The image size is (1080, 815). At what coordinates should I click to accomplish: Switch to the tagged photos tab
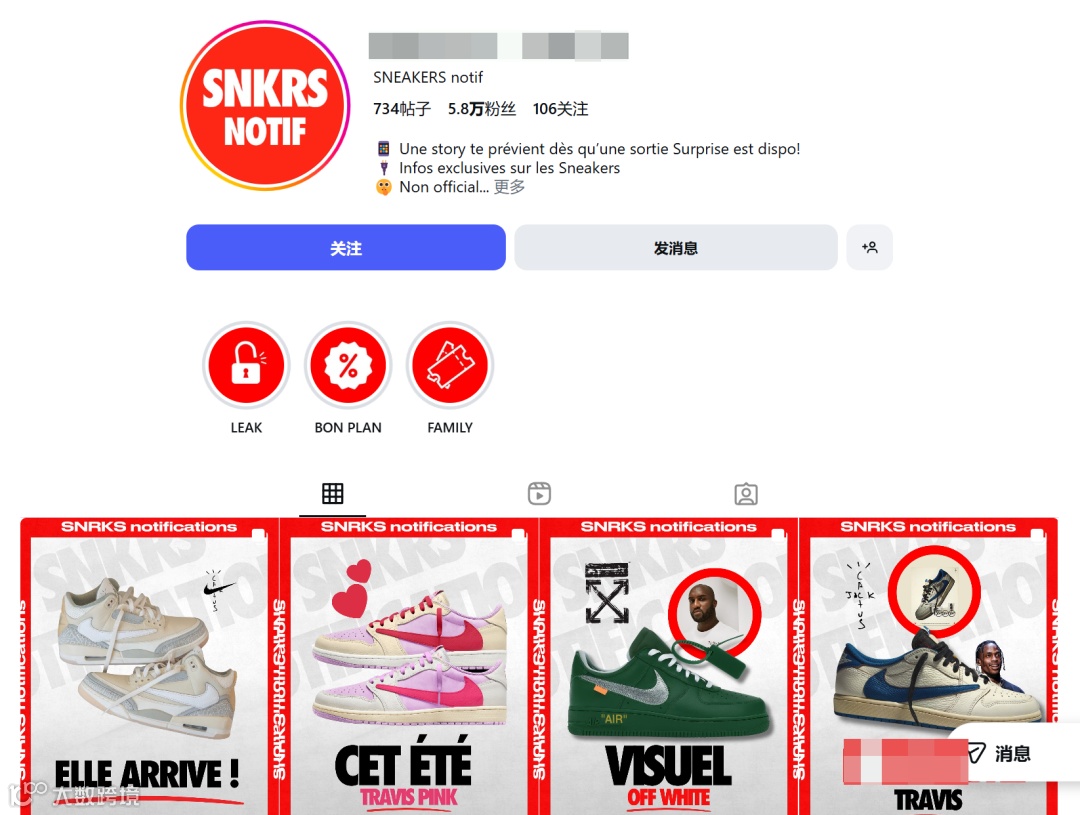746,493
